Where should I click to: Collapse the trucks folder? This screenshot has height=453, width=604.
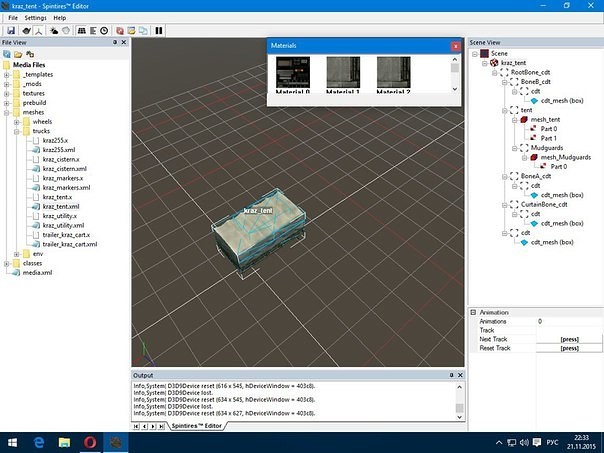[x=16, y=131]
